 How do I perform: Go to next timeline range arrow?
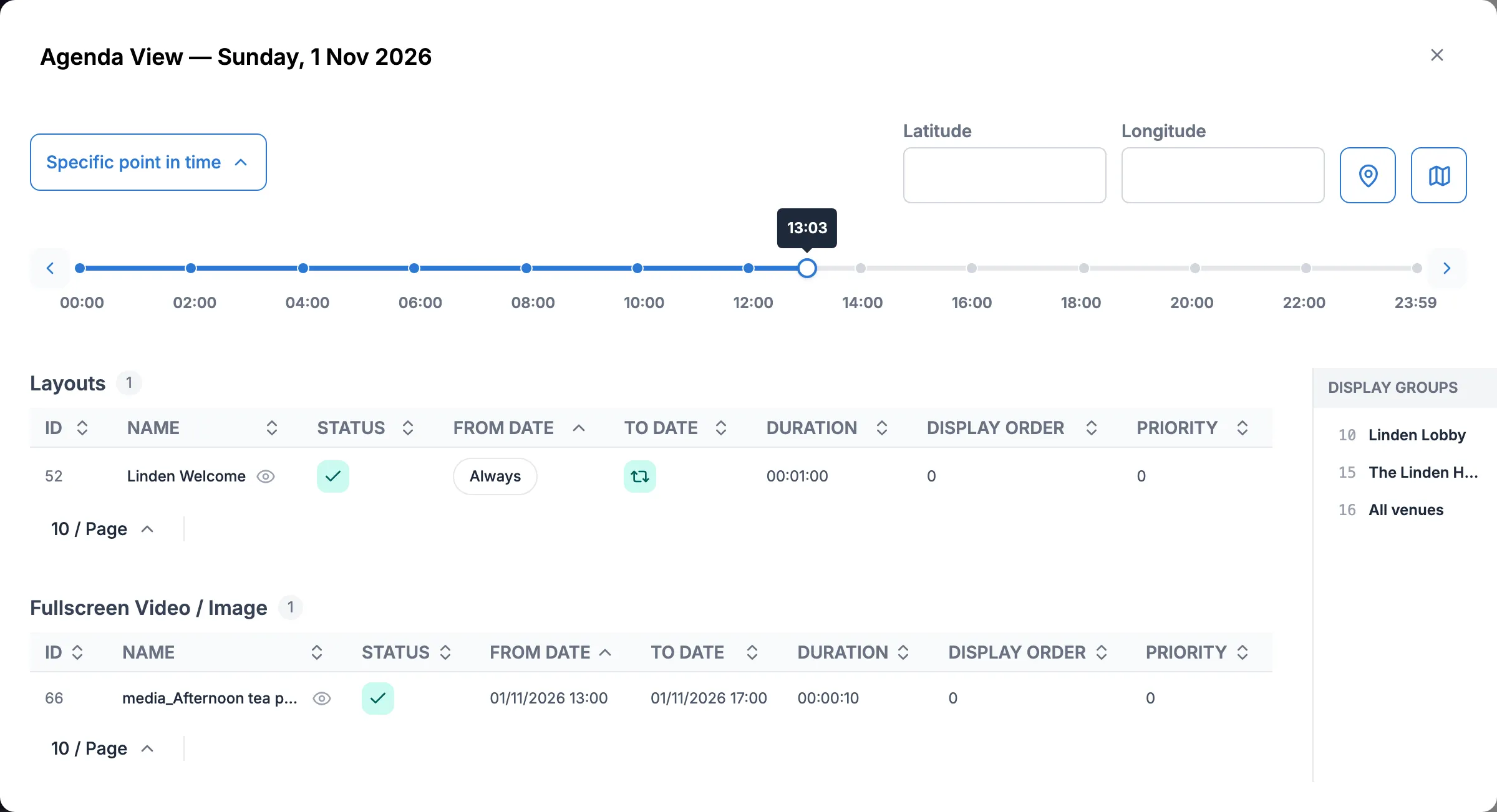point(1447,268)
